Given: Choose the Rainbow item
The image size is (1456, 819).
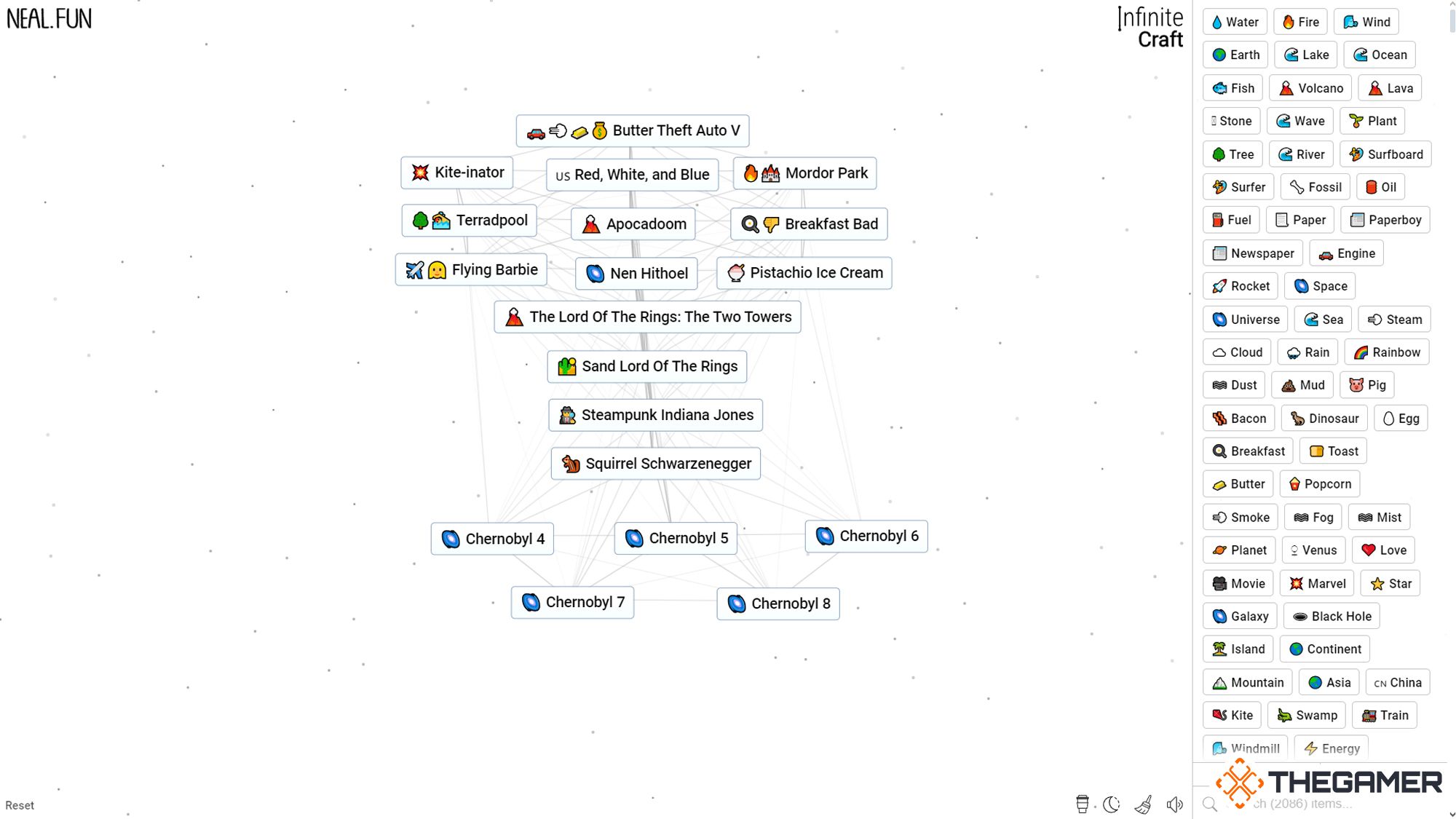Looking at the screenshot, I should pyautogui.click(x=1387, y=352).
